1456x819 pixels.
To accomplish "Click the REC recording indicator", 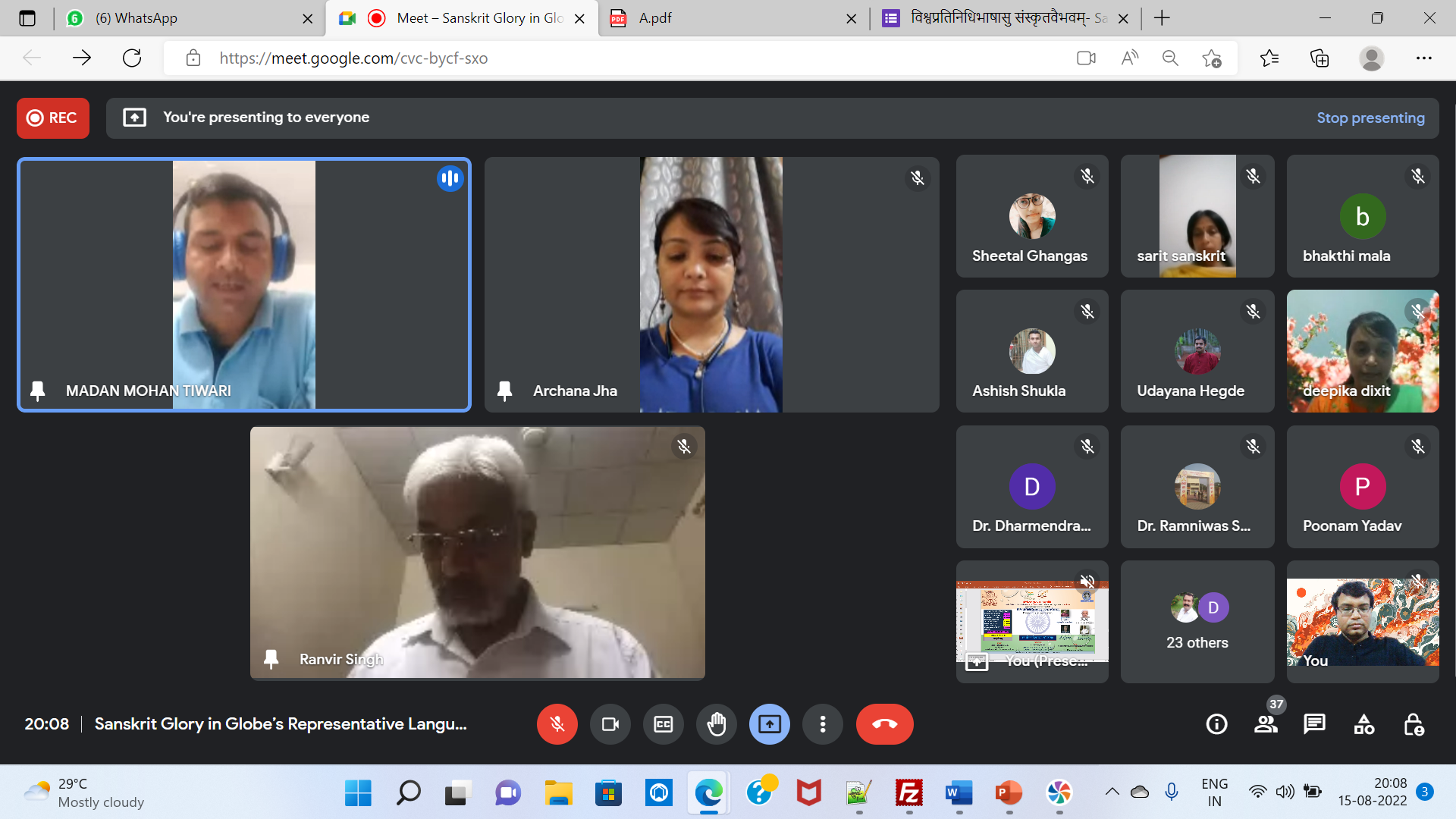I will point(53,118).
